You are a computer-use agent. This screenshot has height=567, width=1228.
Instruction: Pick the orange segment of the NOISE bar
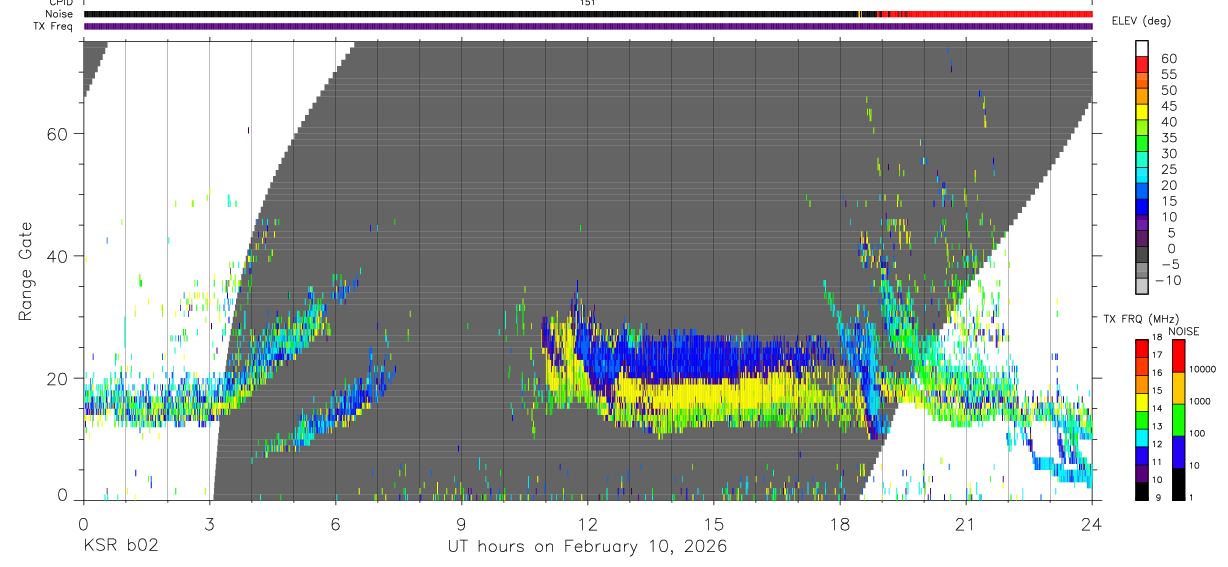click(x=1178, y=388)
